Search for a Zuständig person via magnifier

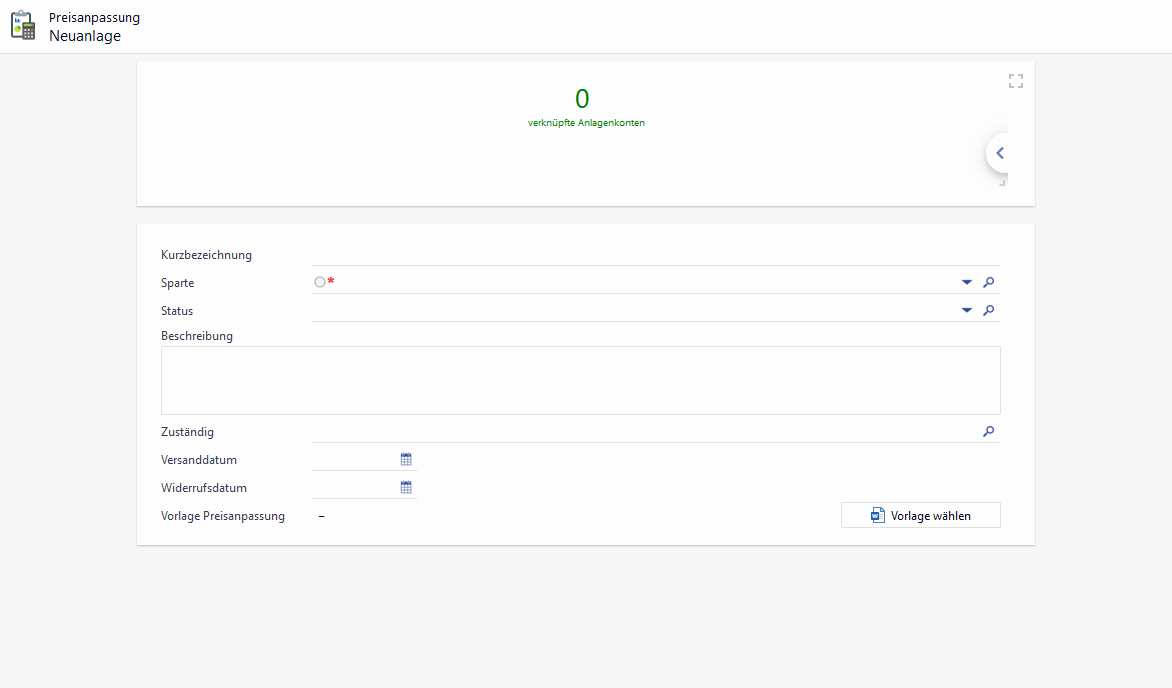coord(988,432)
